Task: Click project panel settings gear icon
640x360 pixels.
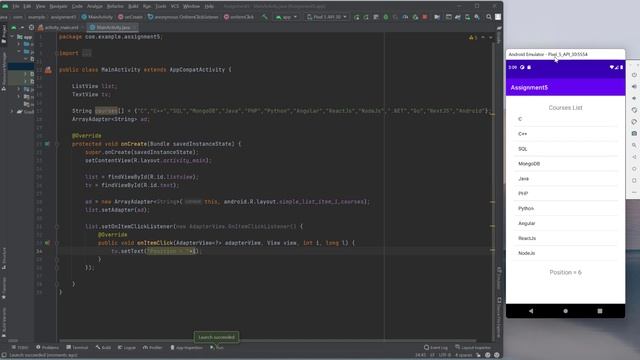Action: pyautogui.click(x=31, y=27)
